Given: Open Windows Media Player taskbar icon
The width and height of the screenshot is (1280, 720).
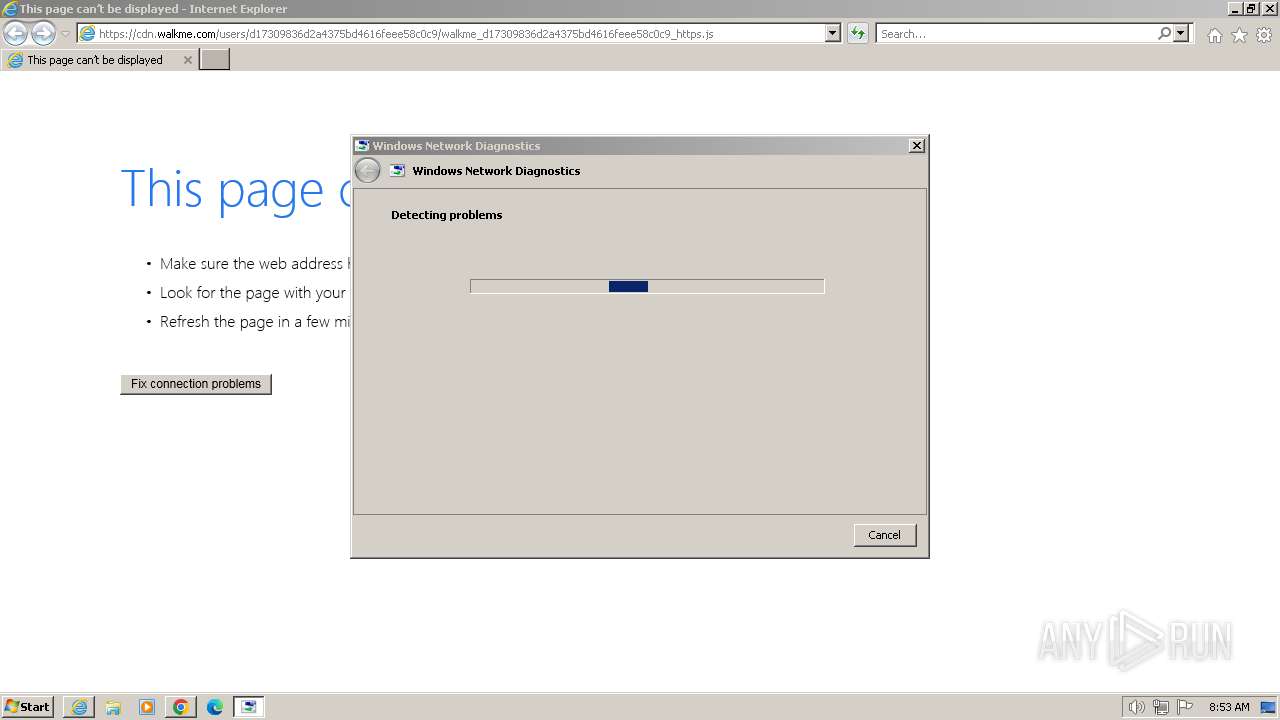Looking at the screenshot, I should click(147, 707).
